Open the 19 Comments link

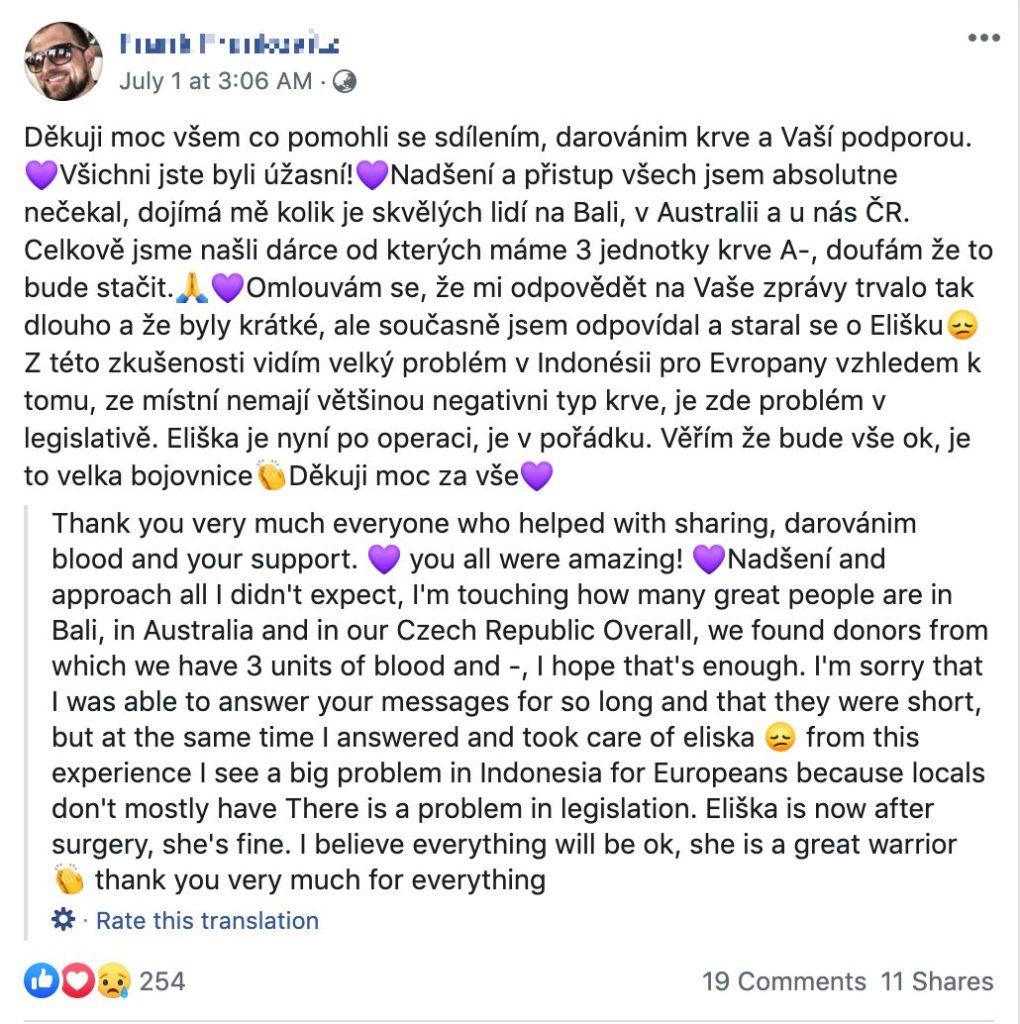click(x=784, y=981)
